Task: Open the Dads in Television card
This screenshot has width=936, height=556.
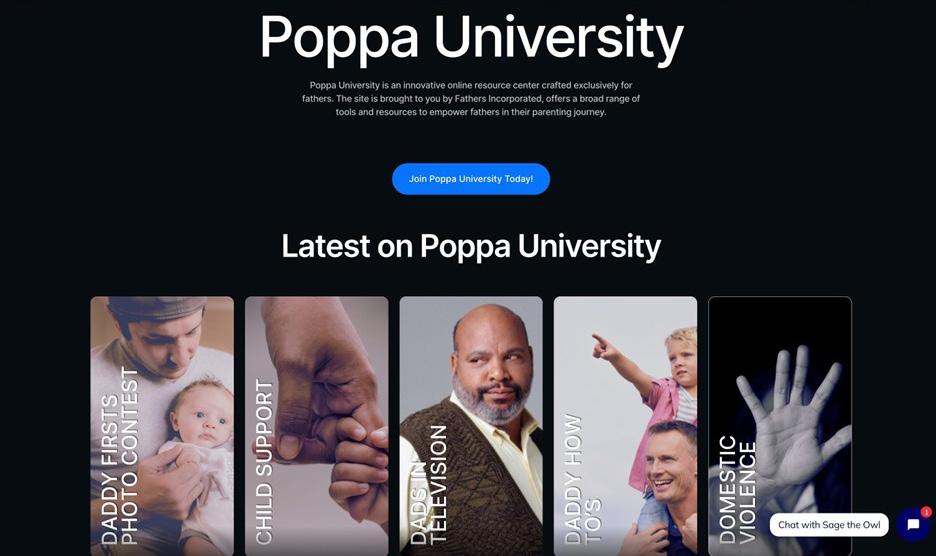Action: click(471, 426)
